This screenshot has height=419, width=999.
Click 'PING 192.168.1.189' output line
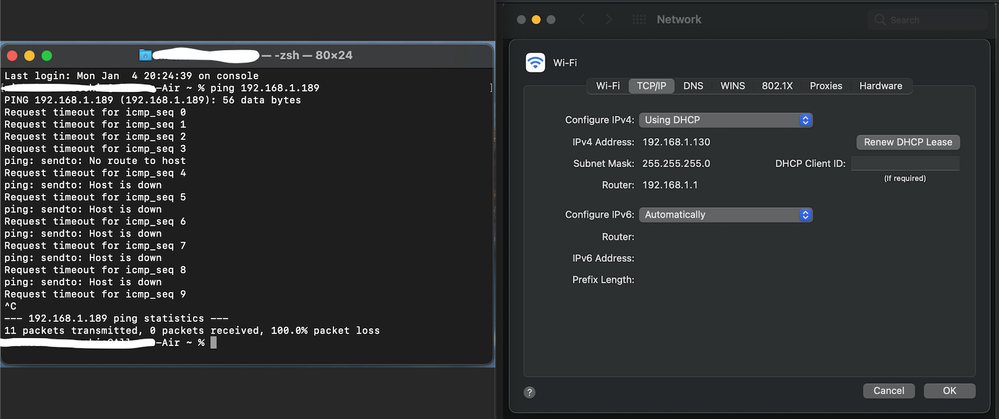[x=152, y=101]
